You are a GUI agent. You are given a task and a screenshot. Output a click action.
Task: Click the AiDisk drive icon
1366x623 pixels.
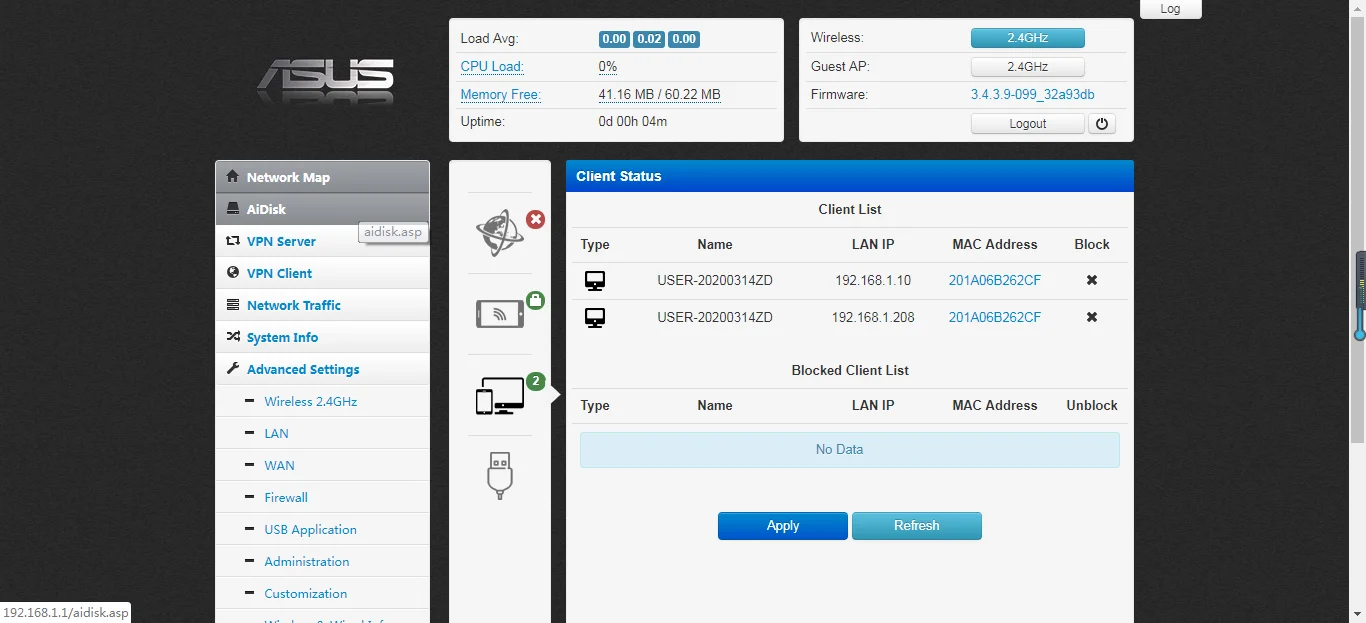pos(233,209)
